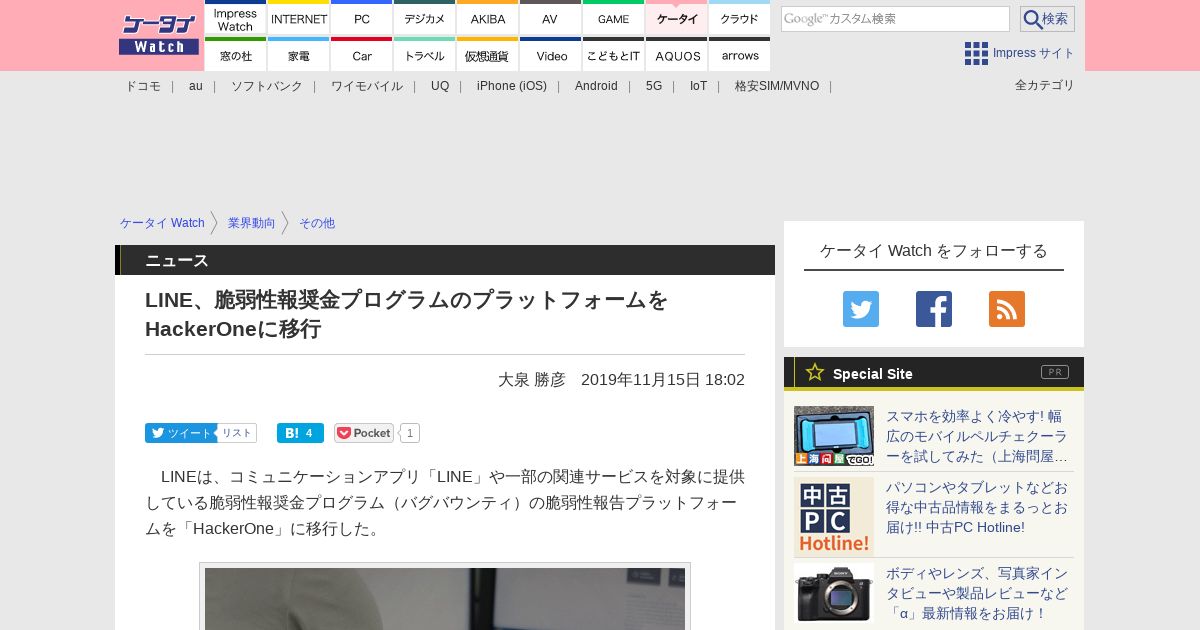Image resolution: width=1200 pixels, height=630 pixels.
Task: Click the Google custom search field
Action: pyautogui.click(x=895, y=19)
